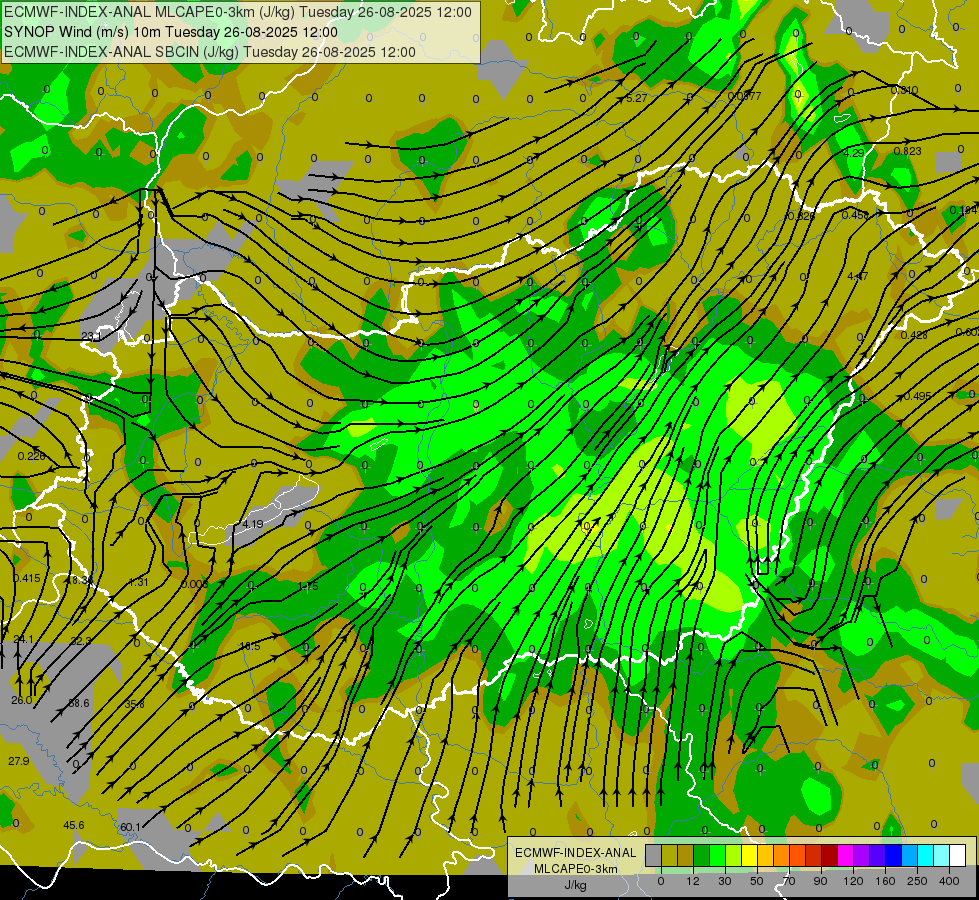Click the bright green legend swatch
The image size is (979, 900).
pyautogui.click(x=718, y=855)
